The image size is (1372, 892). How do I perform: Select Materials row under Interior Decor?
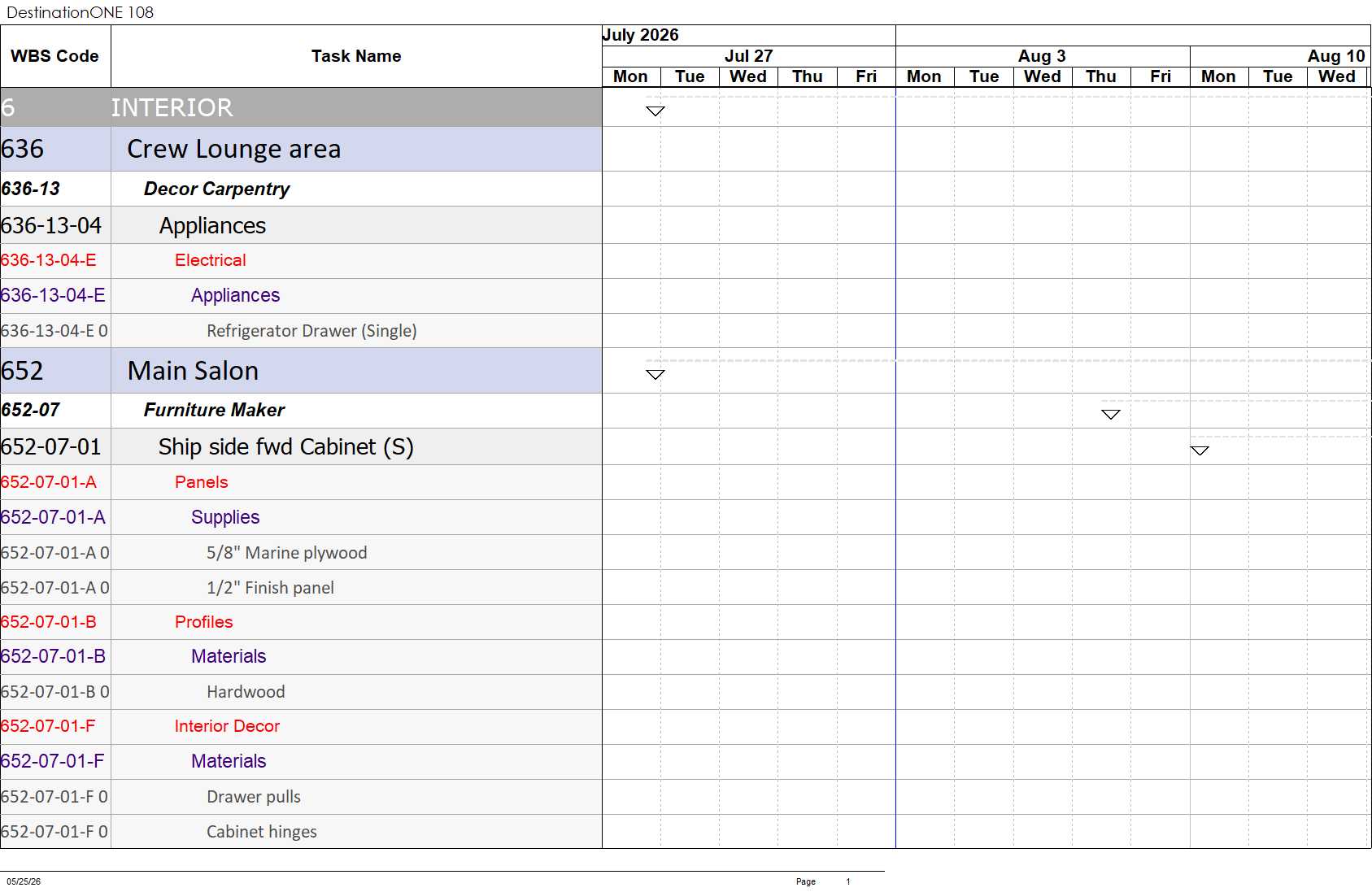click(x=301, y=761)
